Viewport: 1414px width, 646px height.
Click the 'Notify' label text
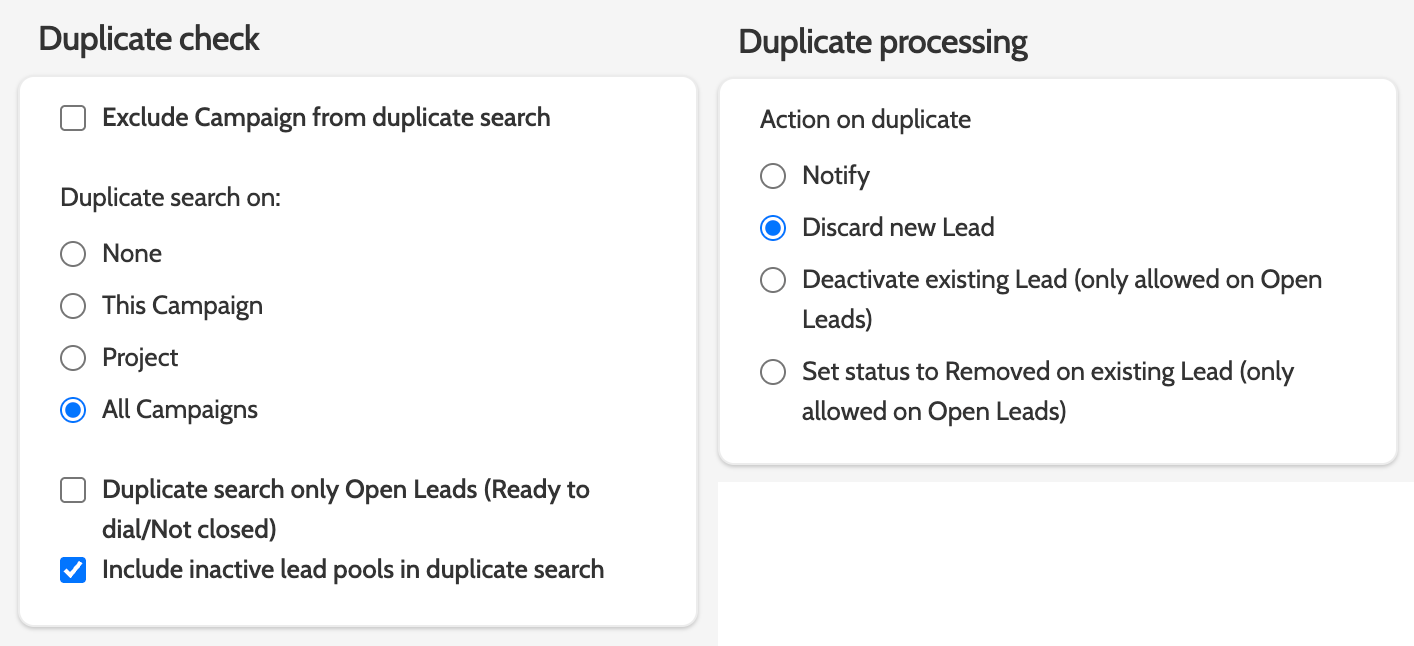(x=836, y=177)
